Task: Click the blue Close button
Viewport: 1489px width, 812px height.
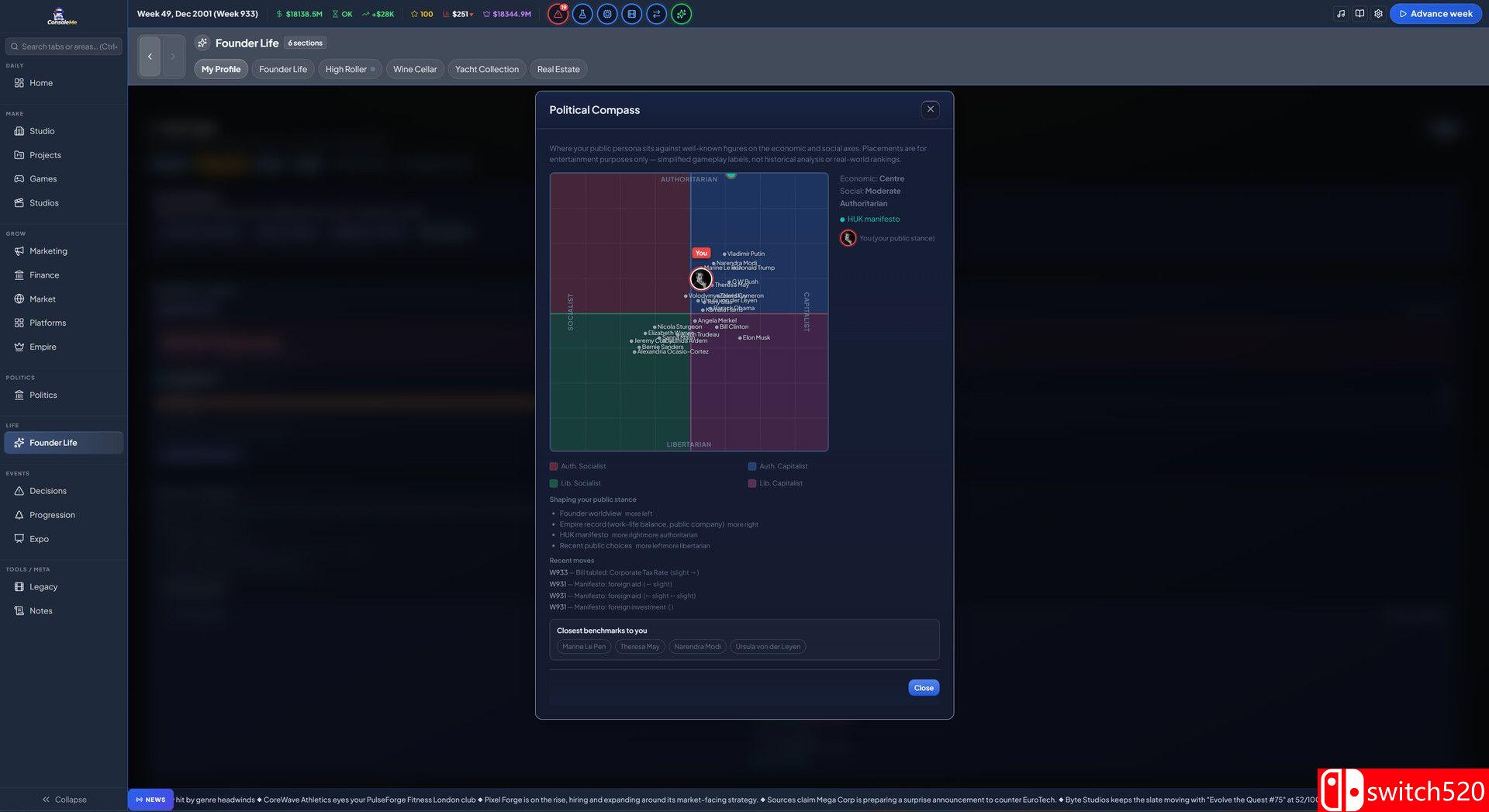Action: (x=924, y=688)
